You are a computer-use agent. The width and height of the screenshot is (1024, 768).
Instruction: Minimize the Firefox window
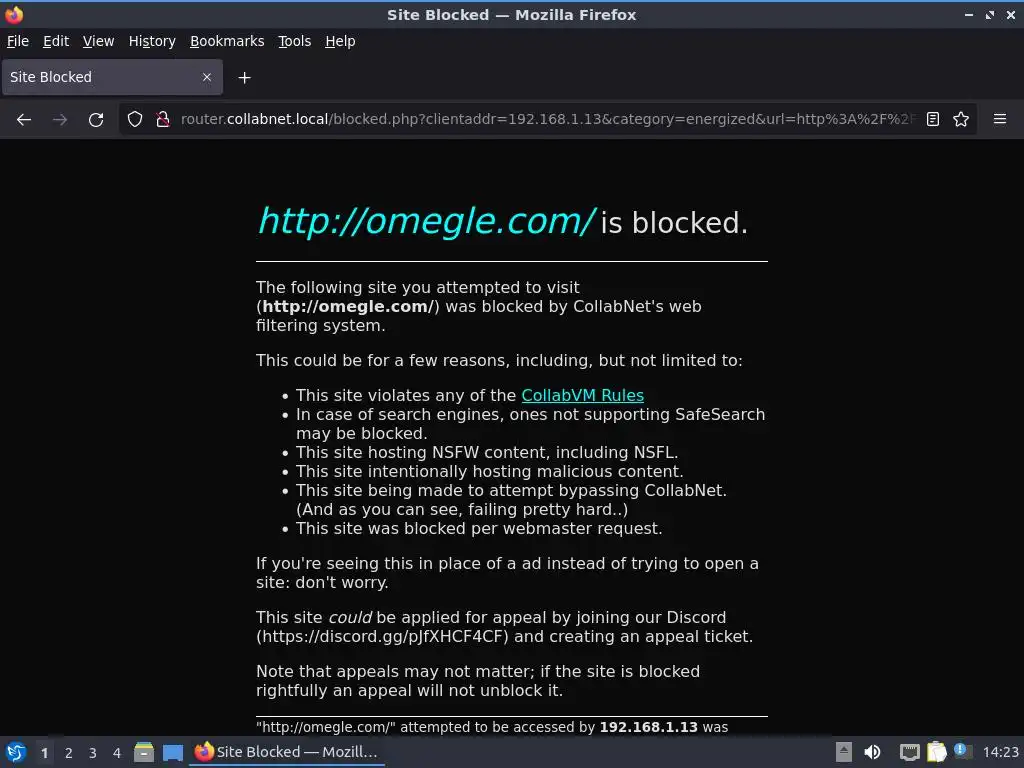[x=968, y=14]
